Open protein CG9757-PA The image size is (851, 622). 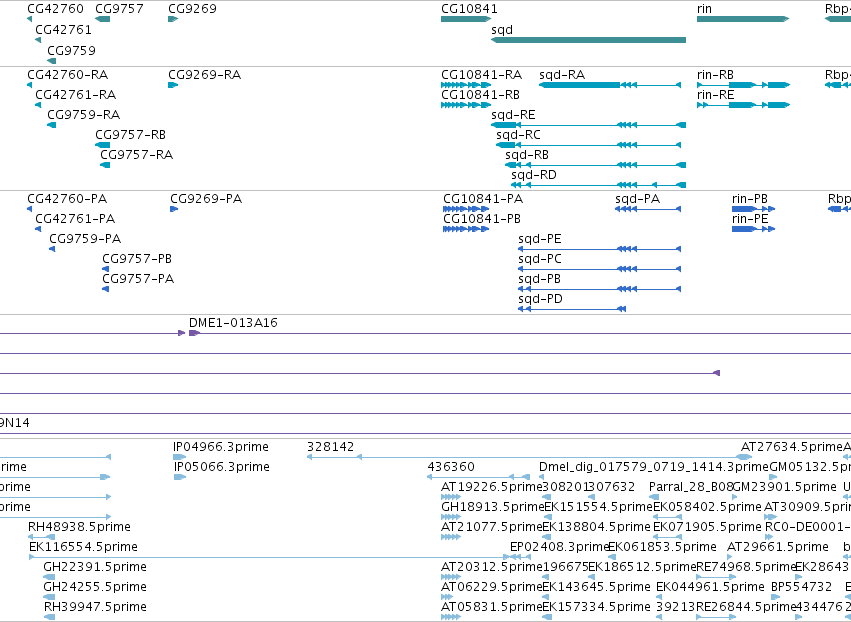(x=138, y=278)
